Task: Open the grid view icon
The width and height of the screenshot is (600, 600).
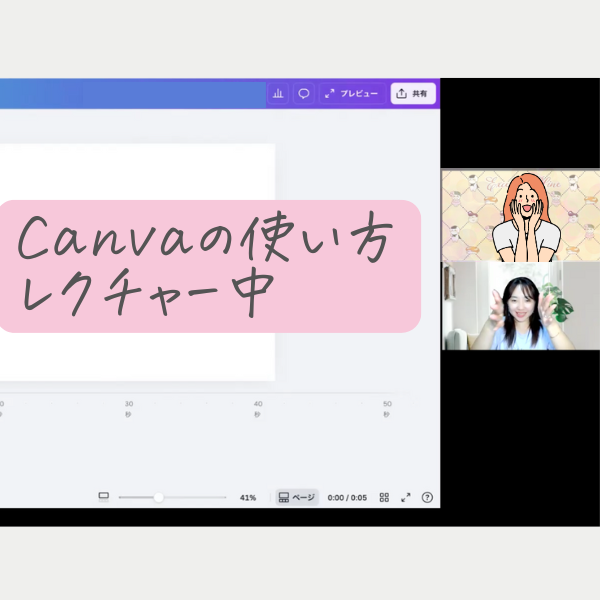Action: coord(384,497)
